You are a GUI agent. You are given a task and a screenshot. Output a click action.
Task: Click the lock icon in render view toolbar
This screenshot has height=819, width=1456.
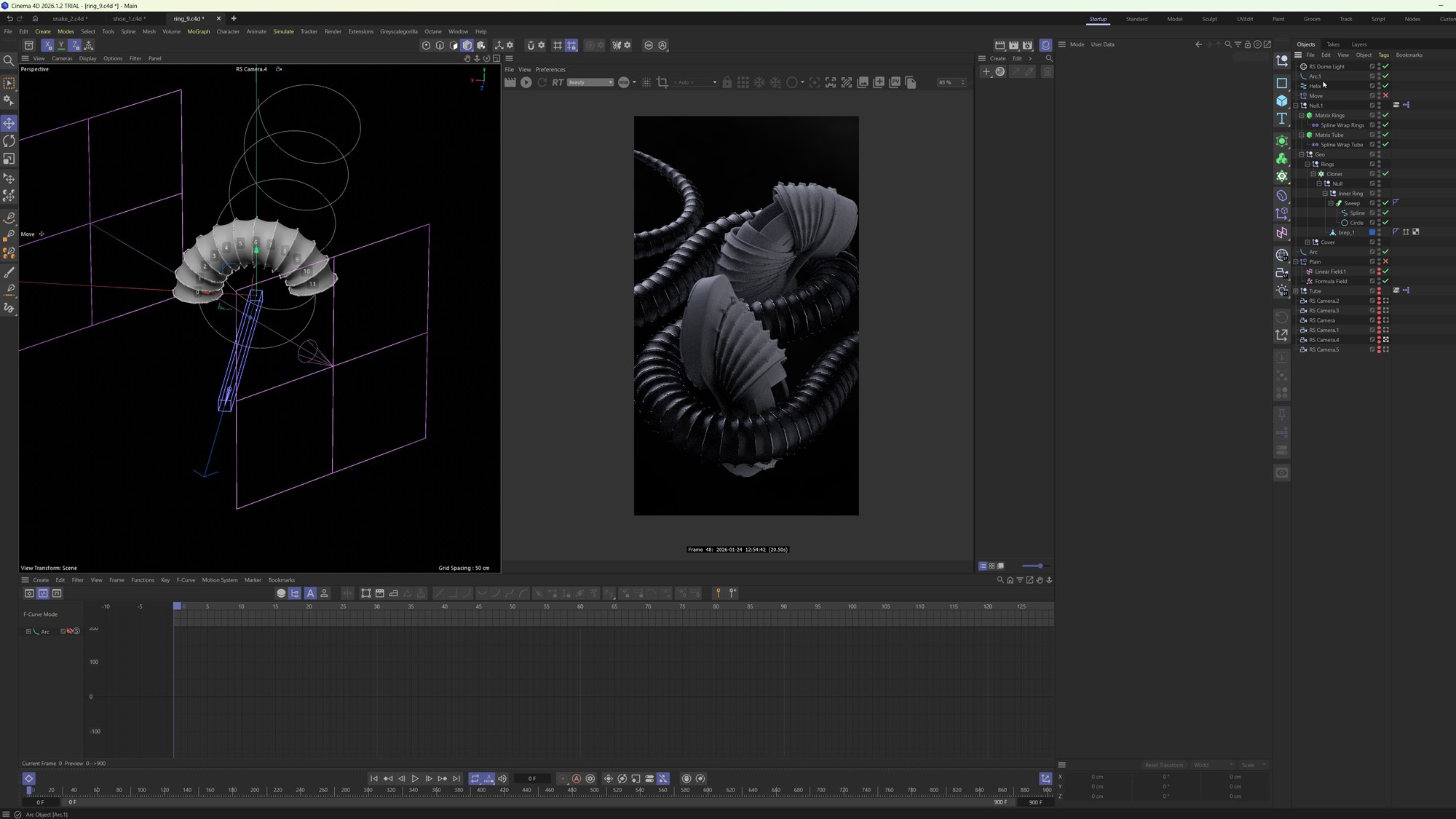pos(727,83)
